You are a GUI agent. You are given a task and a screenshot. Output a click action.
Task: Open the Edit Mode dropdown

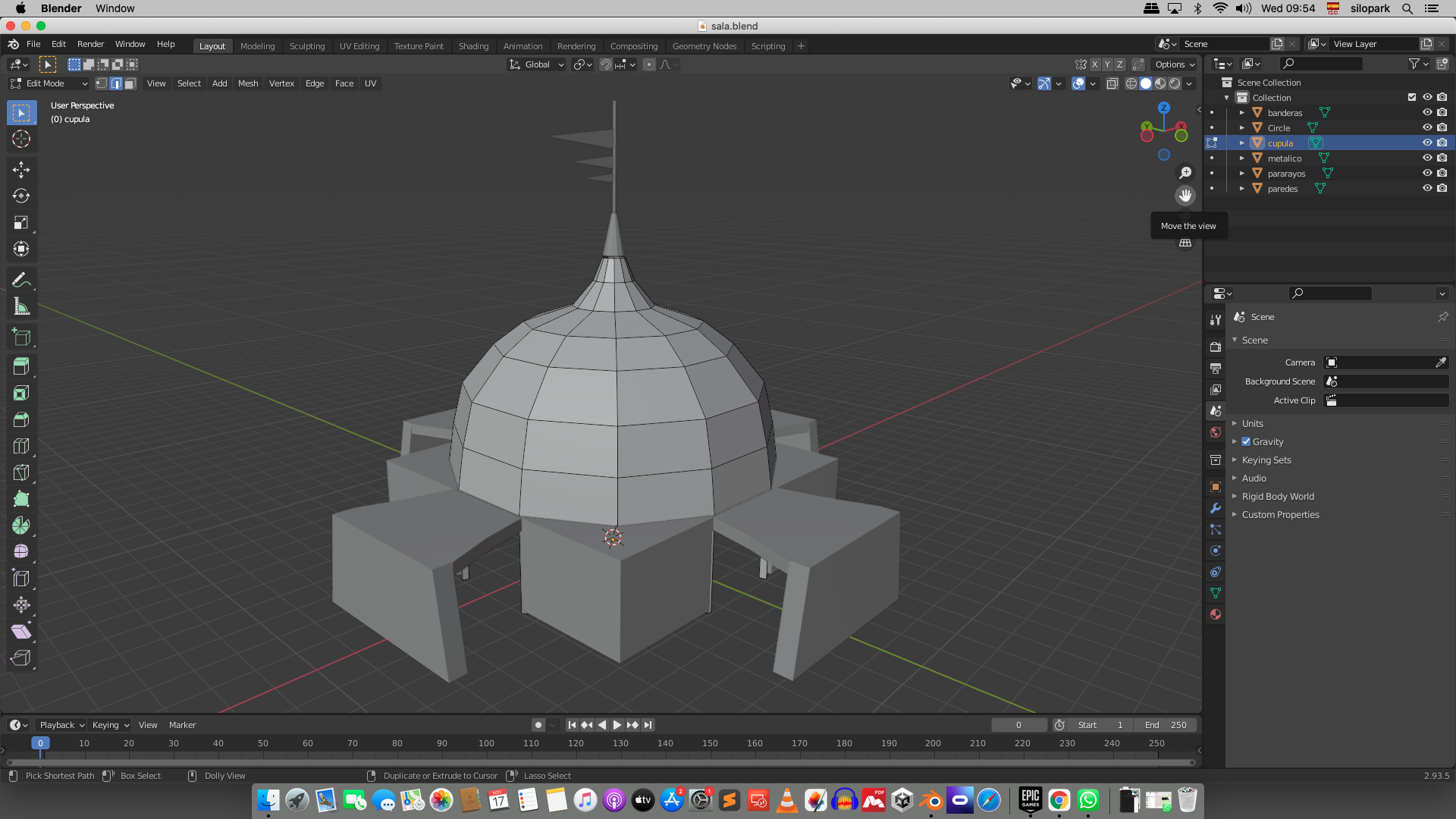click(48, 83)
